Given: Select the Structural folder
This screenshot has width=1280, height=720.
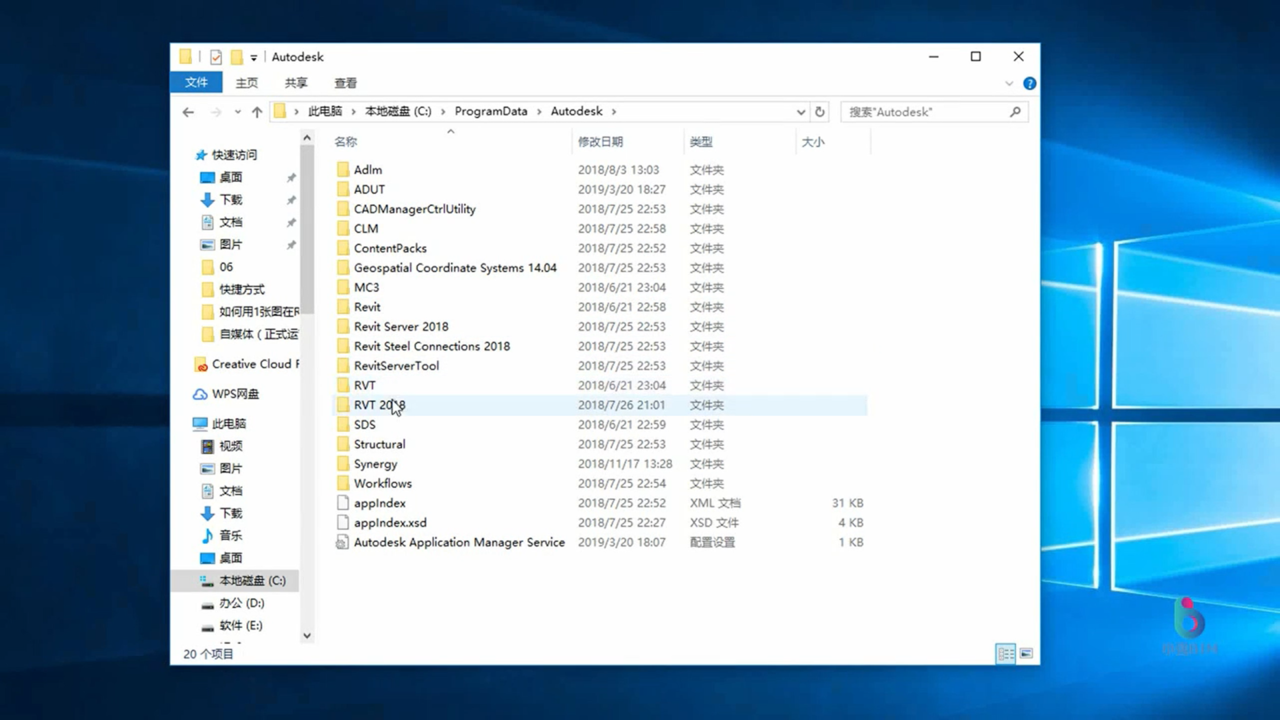Looking at the screenshot, I should click(x=379, y=444).
